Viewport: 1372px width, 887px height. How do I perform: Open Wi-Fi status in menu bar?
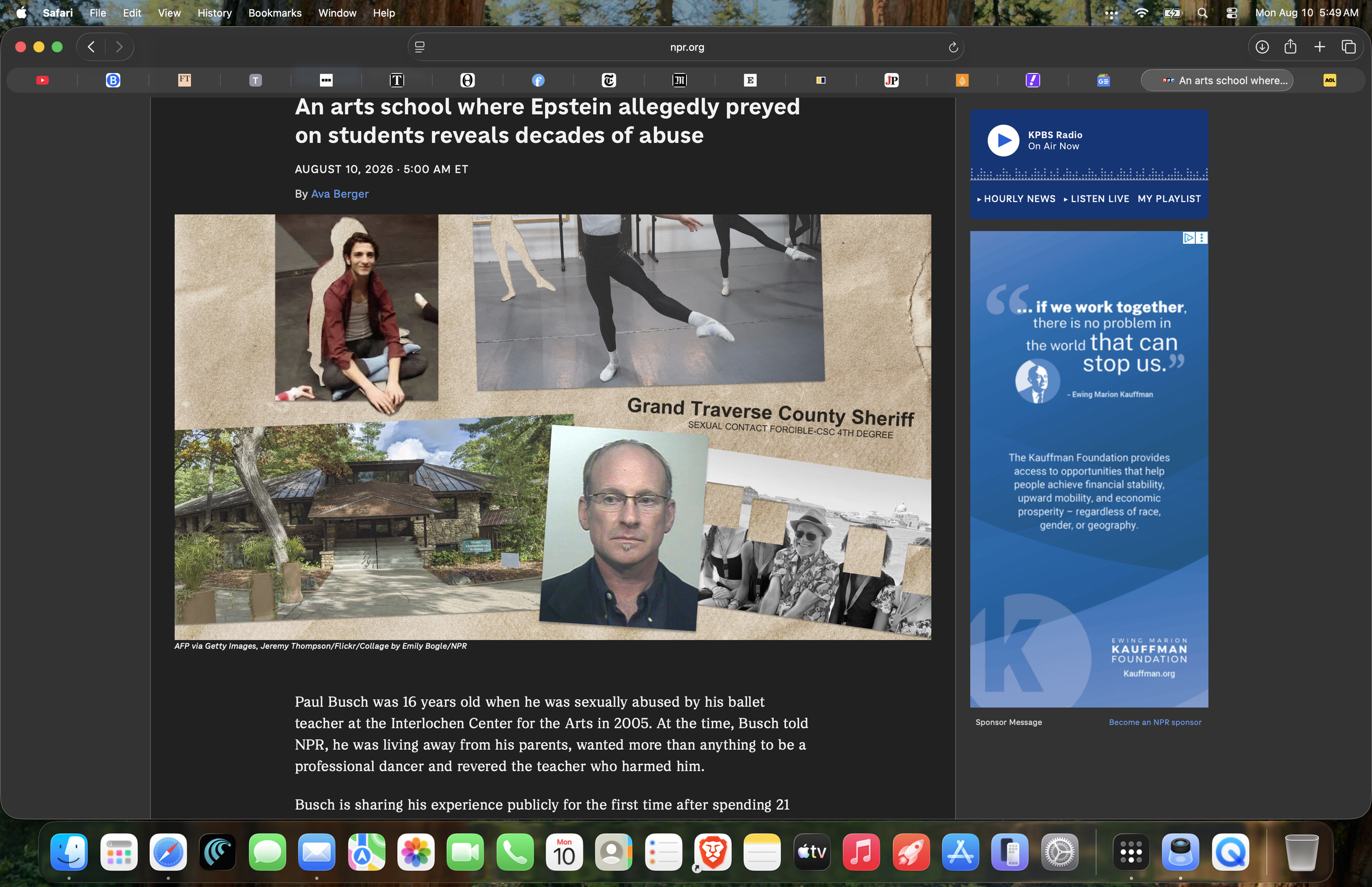tap(1140, 13)
